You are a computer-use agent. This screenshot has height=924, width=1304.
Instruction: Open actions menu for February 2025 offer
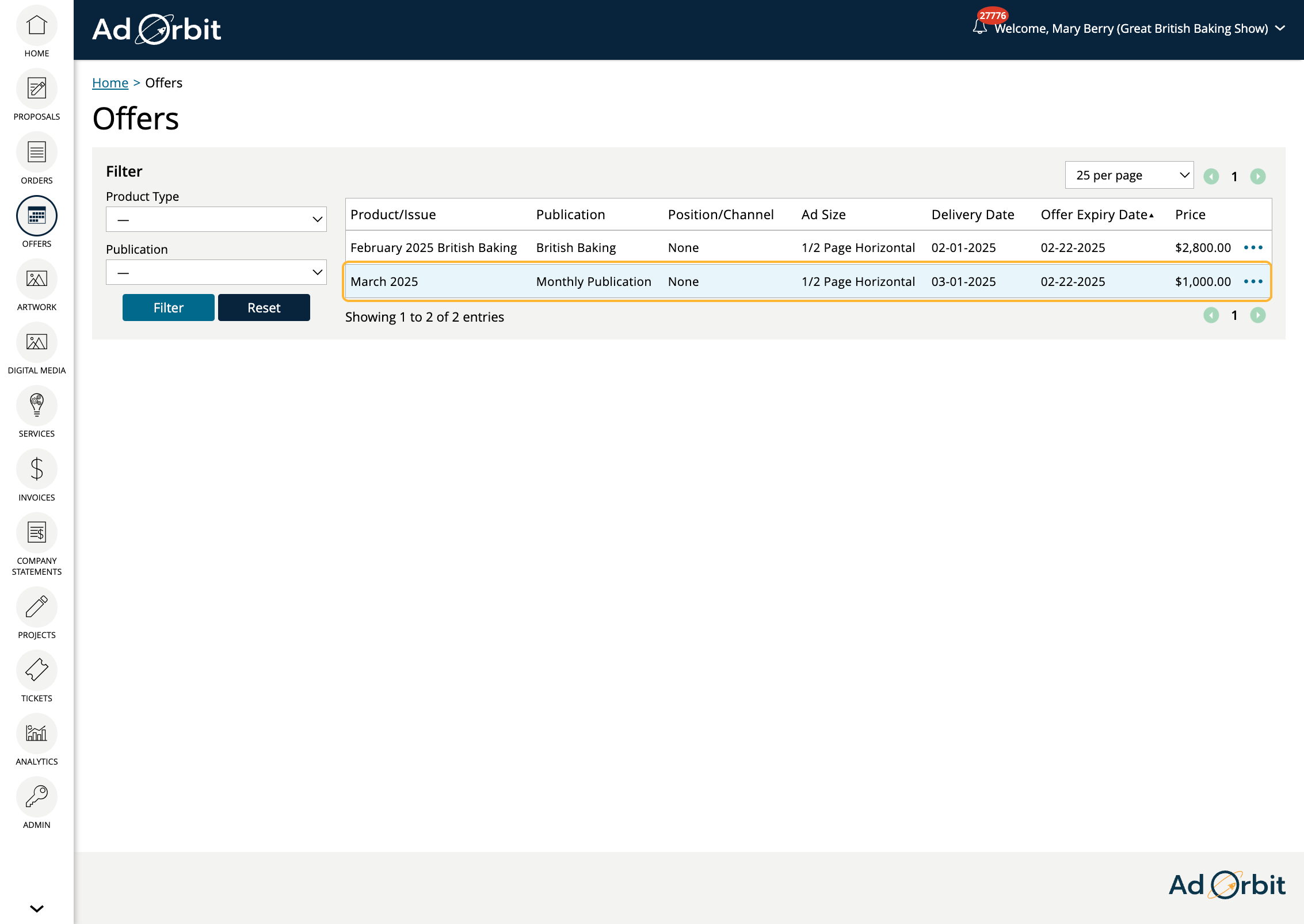[x=1253, y=247]
